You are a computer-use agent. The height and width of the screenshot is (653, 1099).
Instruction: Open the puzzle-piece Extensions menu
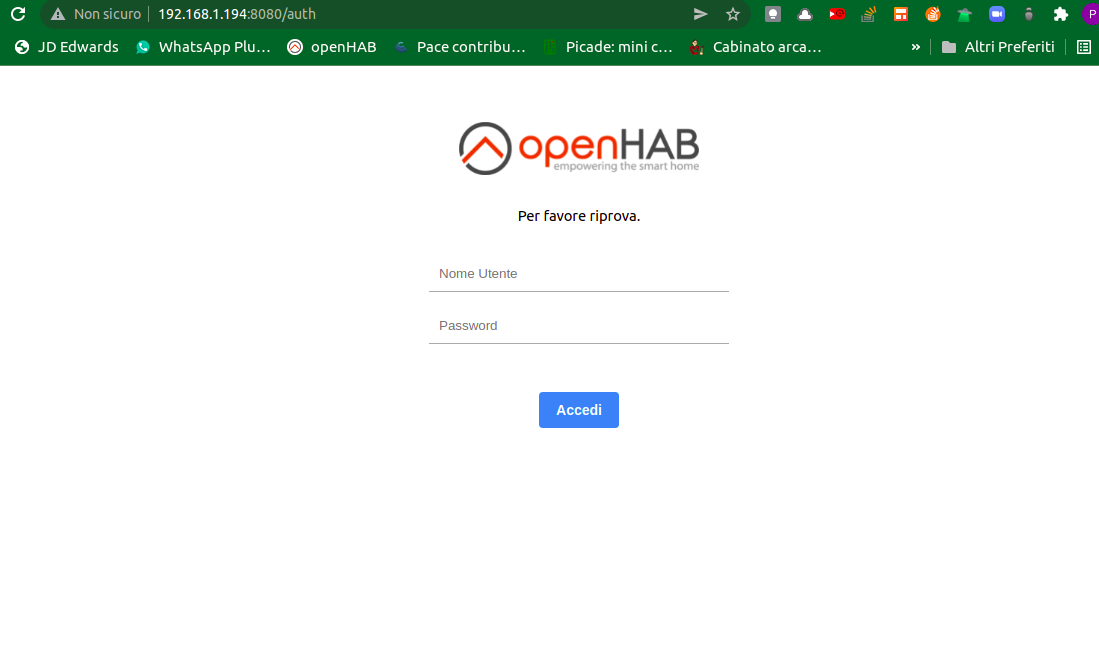(x=1061, y=14)
